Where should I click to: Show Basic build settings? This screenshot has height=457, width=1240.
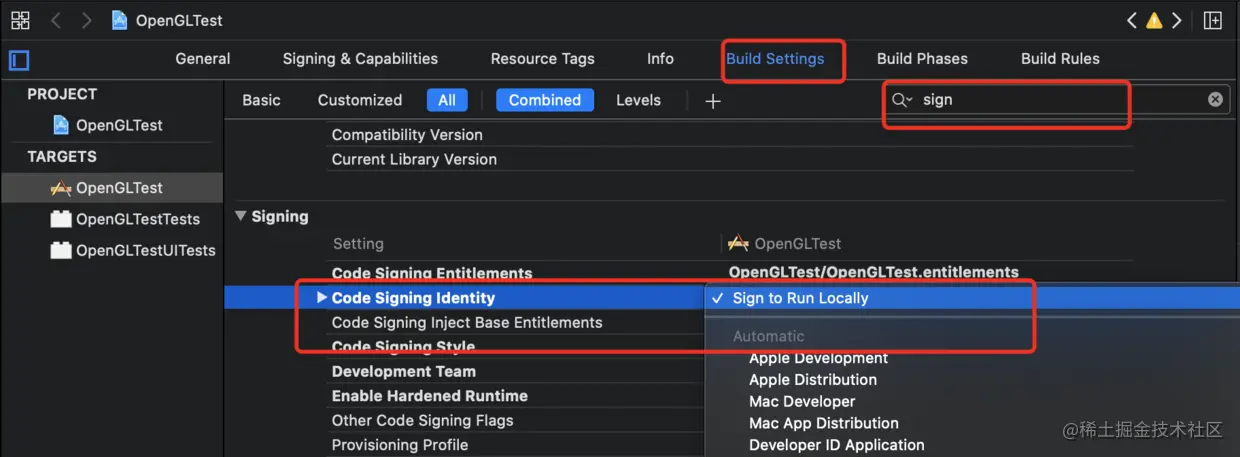tap(261, 100)
